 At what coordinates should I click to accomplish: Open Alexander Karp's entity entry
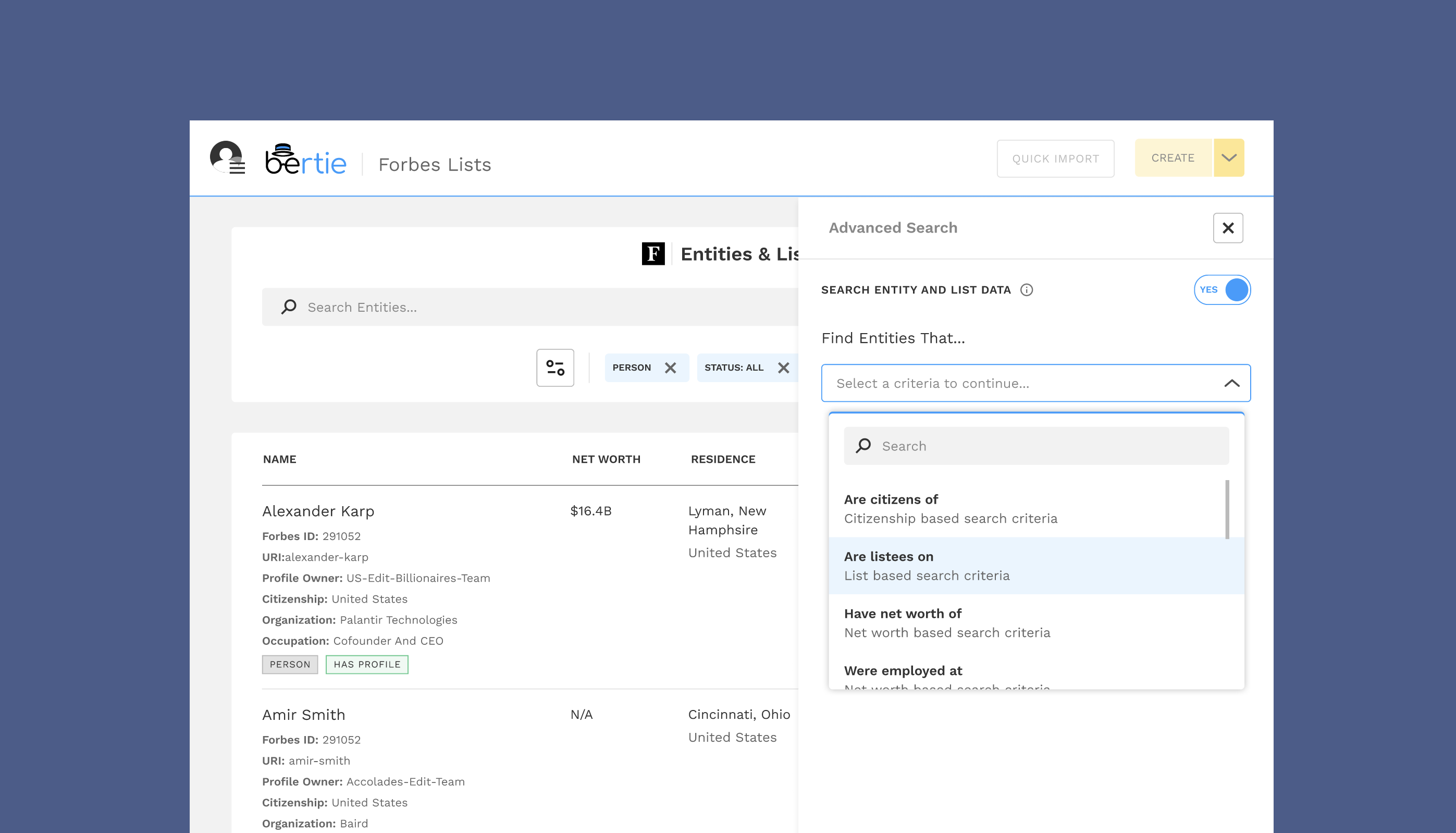318,511
